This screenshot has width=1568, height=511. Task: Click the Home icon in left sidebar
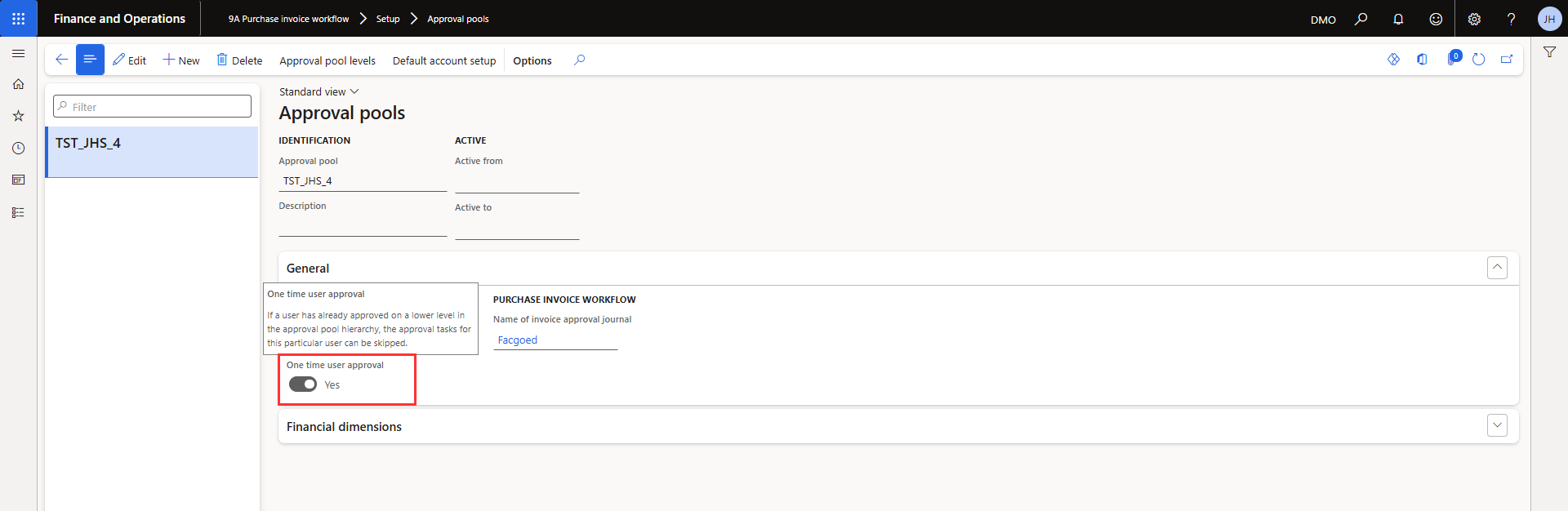[18, 84]
